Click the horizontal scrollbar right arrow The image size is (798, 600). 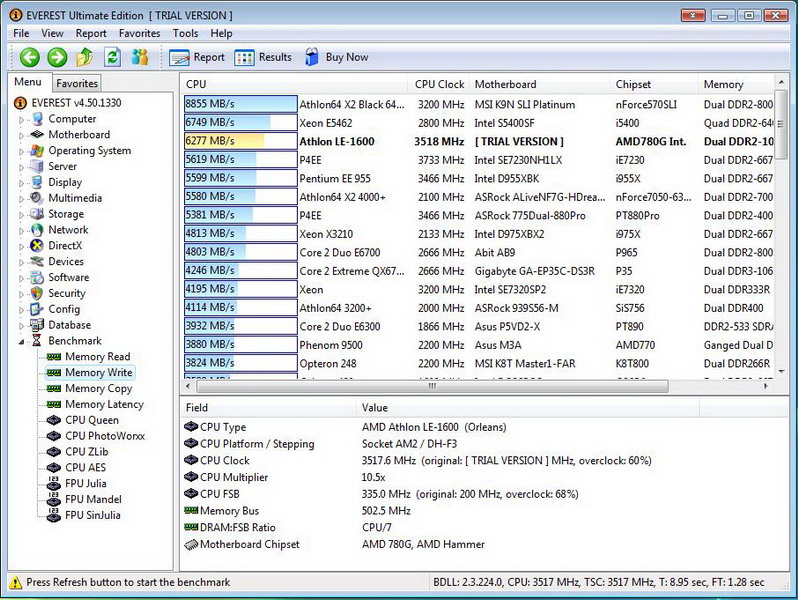pos(766,386)
